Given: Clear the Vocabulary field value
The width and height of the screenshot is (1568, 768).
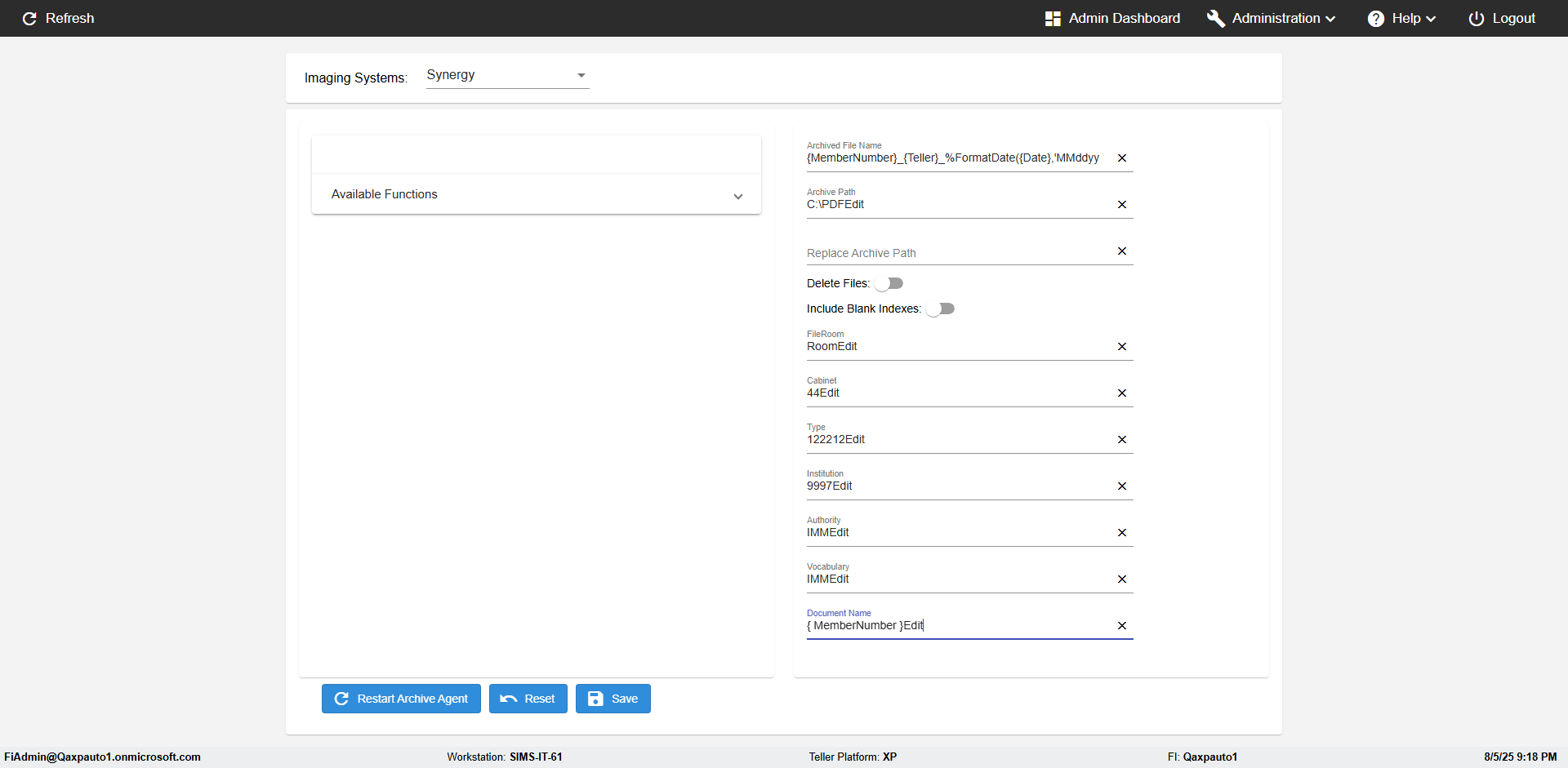Looking at the screenshot, I should coord(1122,579).
